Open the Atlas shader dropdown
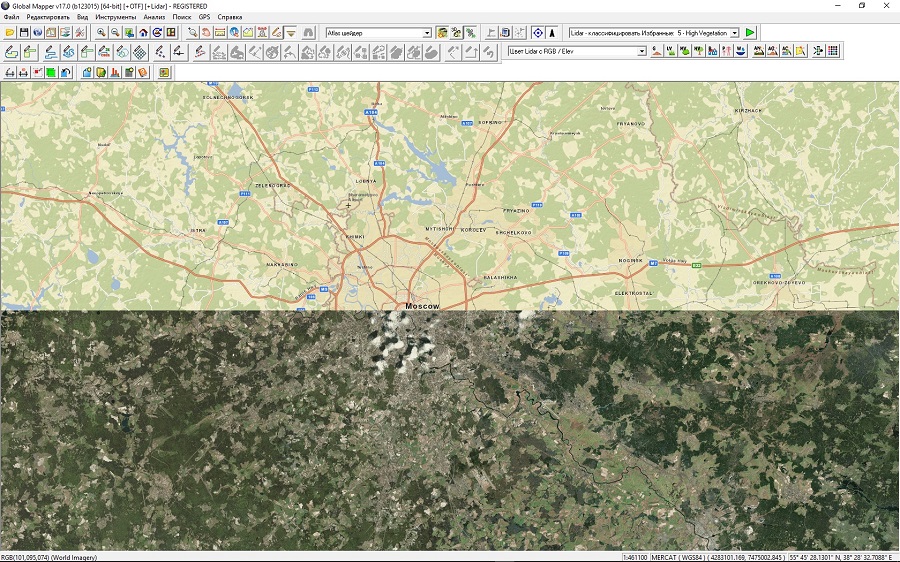This screenshot has width=900, height=562. [427, 33]
